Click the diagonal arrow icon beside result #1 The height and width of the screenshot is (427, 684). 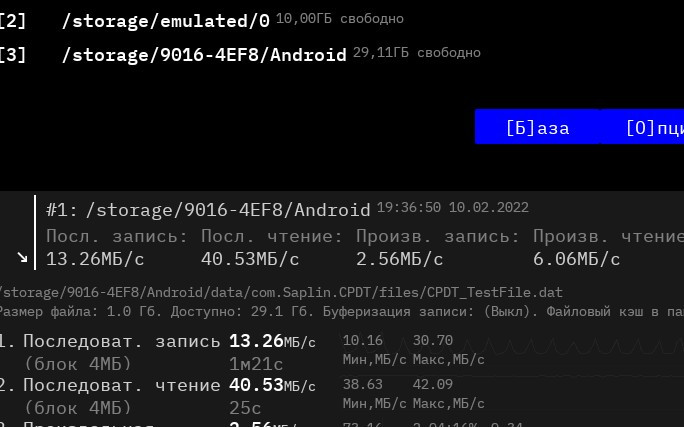coord(22,257)
